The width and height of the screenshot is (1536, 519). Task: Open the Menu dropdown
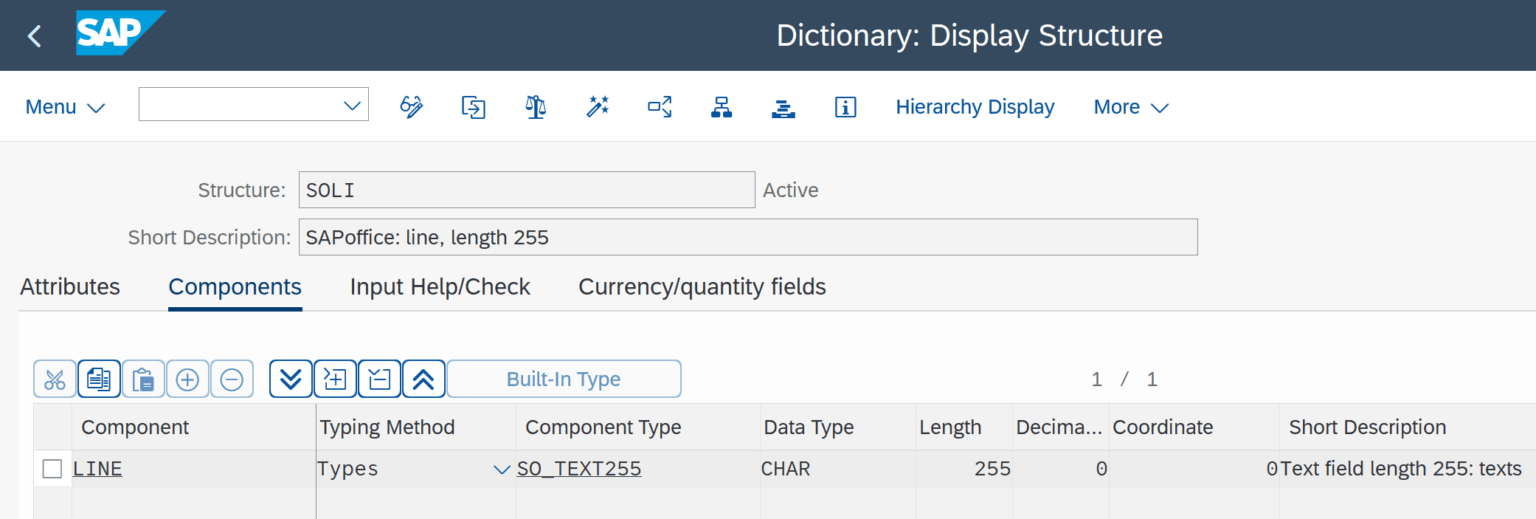pos(65,107)
